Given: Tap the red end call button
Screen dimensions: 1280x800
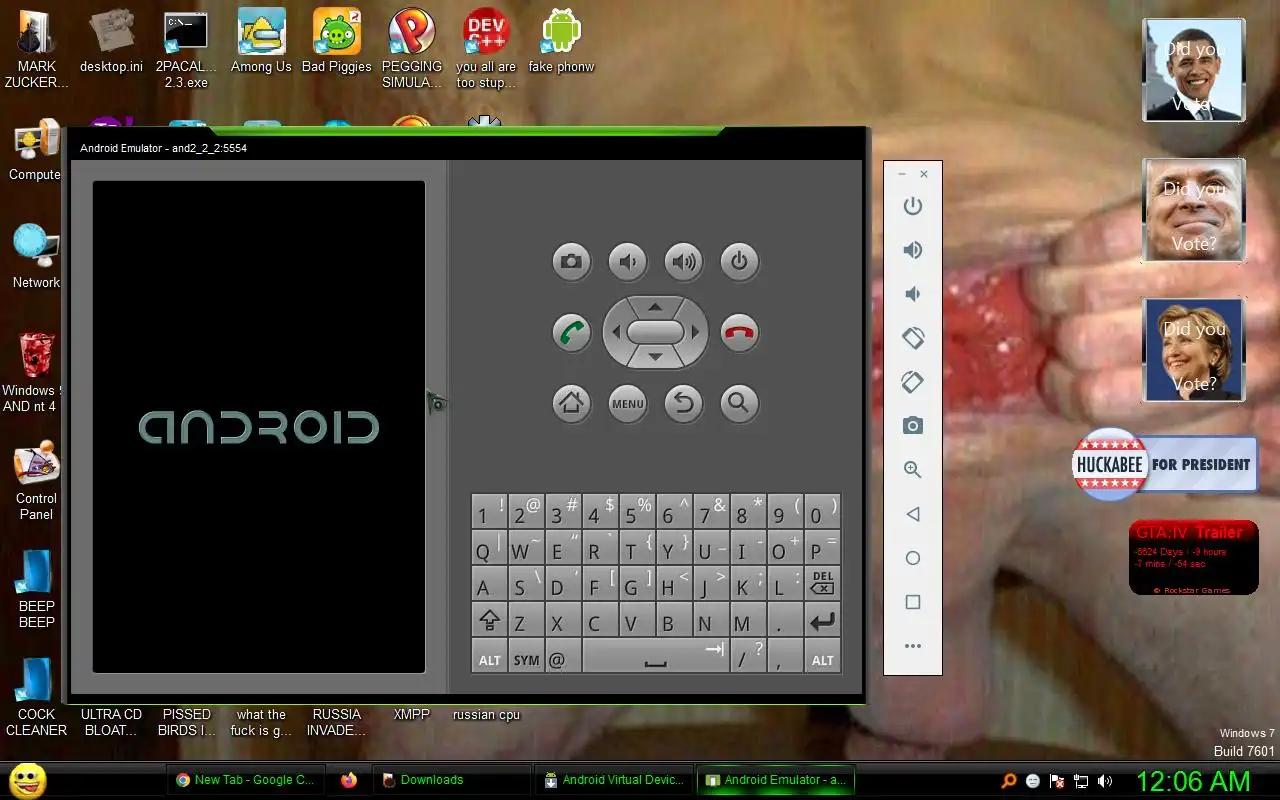Looking at the screenshot, I should tap(739, 332).
